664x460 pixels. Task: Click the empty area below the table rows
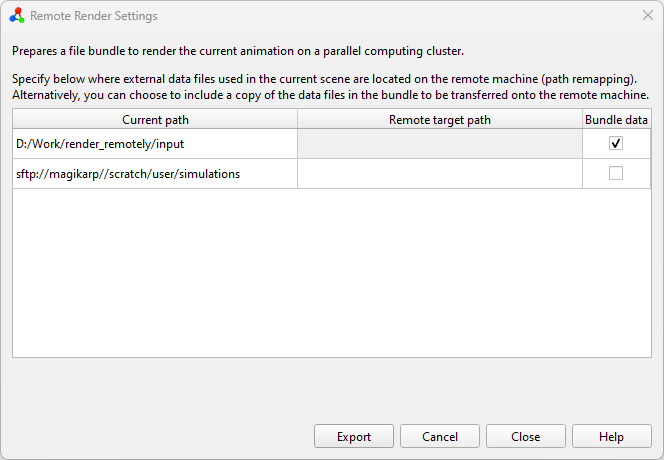[330, 270]
